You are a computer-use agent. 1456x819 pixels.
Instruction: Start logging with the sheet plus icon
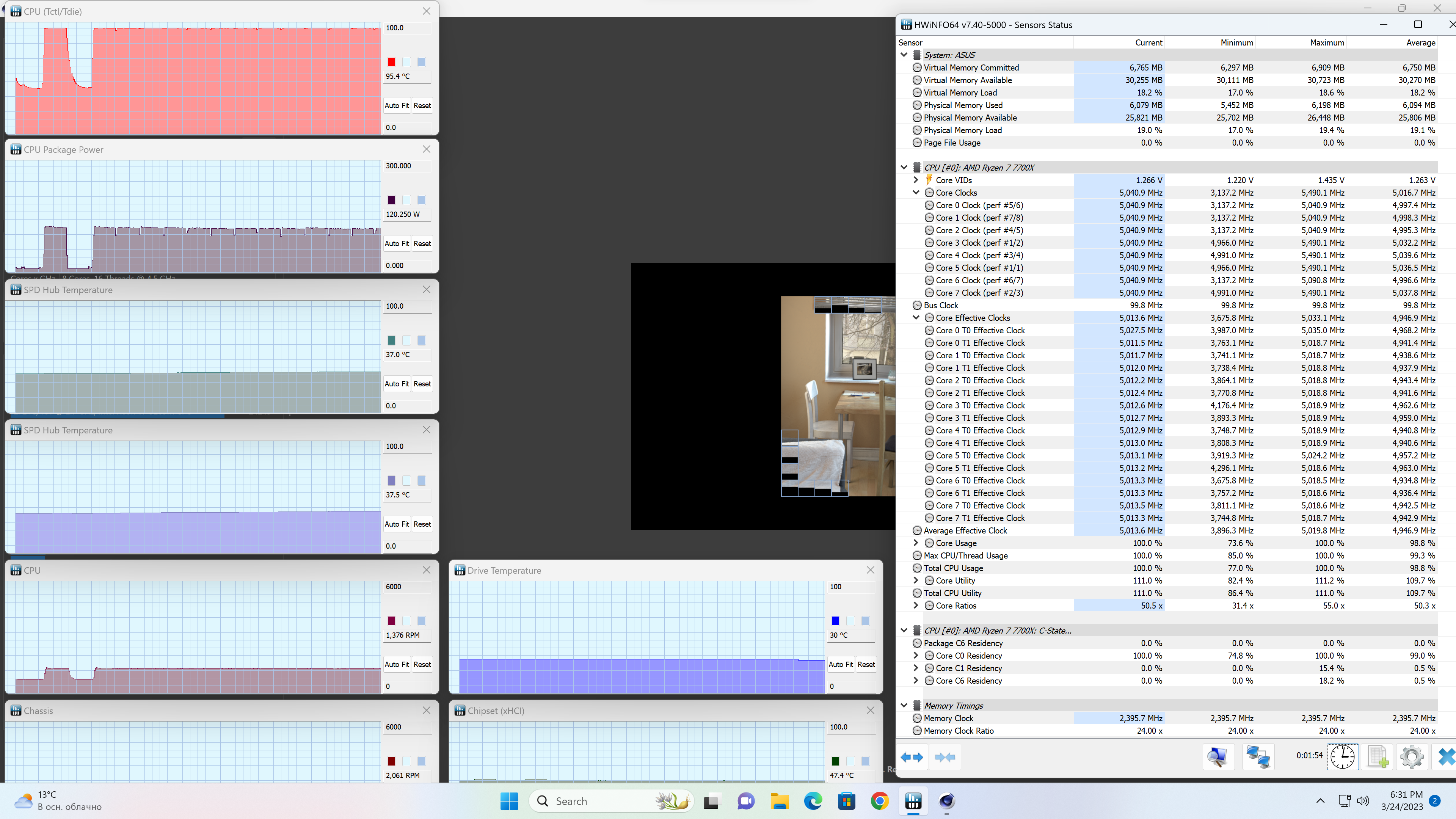click(1378, 757)
